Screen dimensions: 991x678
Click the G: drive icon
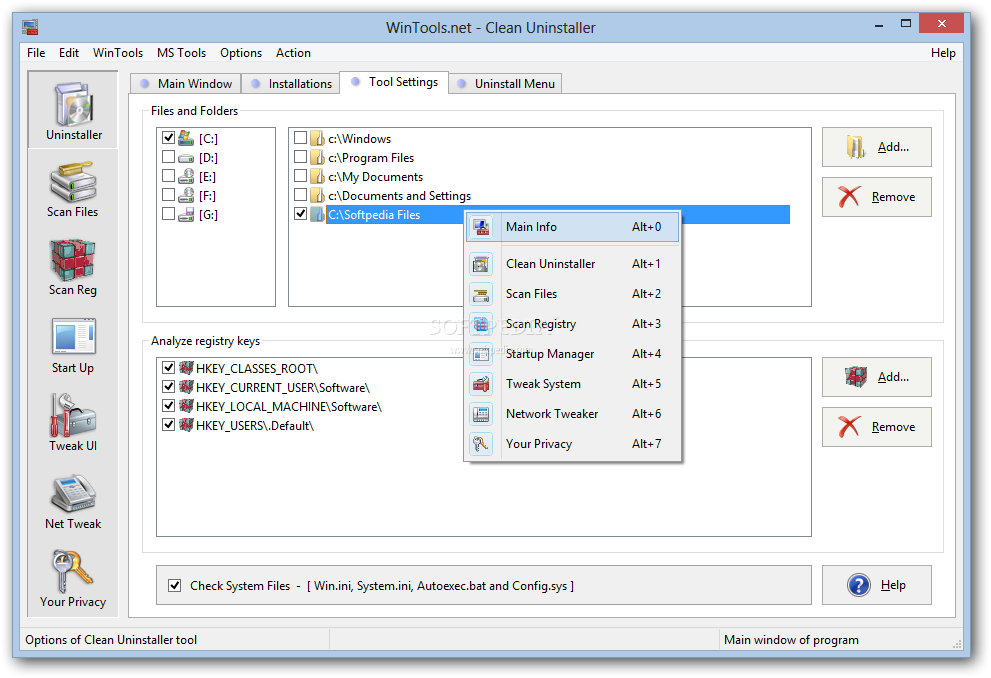pyautogui.click(x=186, y=215)
